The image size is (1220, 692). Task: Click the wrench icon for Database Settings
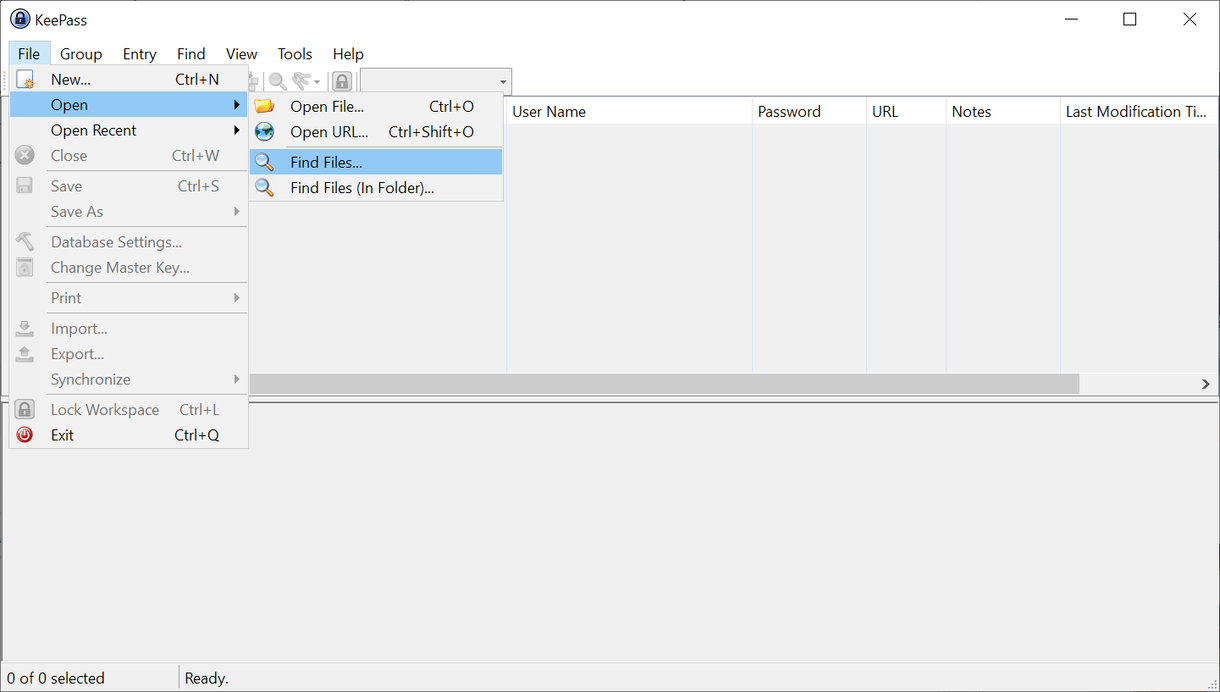[25, 242]
